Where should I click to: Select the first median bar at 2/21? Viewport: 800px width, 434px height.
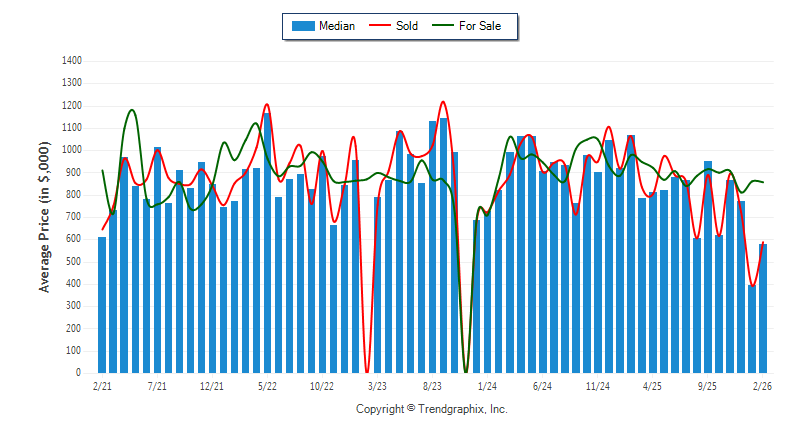click(x=102, y=305)
